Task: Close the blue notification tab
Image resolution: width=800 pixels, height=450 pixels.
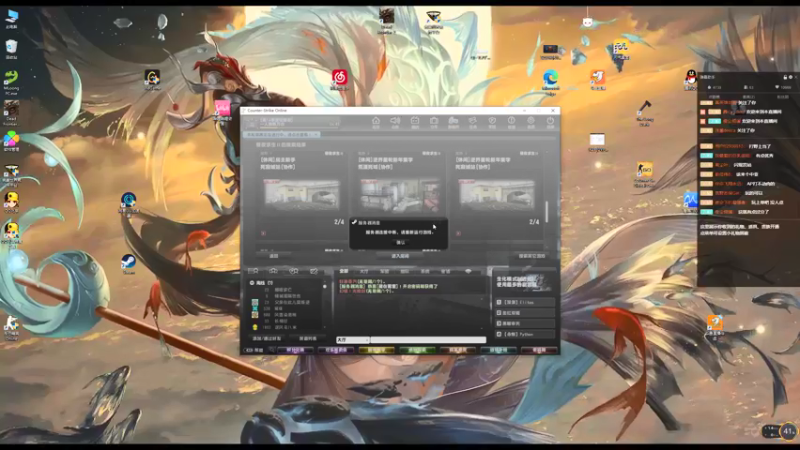Action: click(x=316, y=135)
